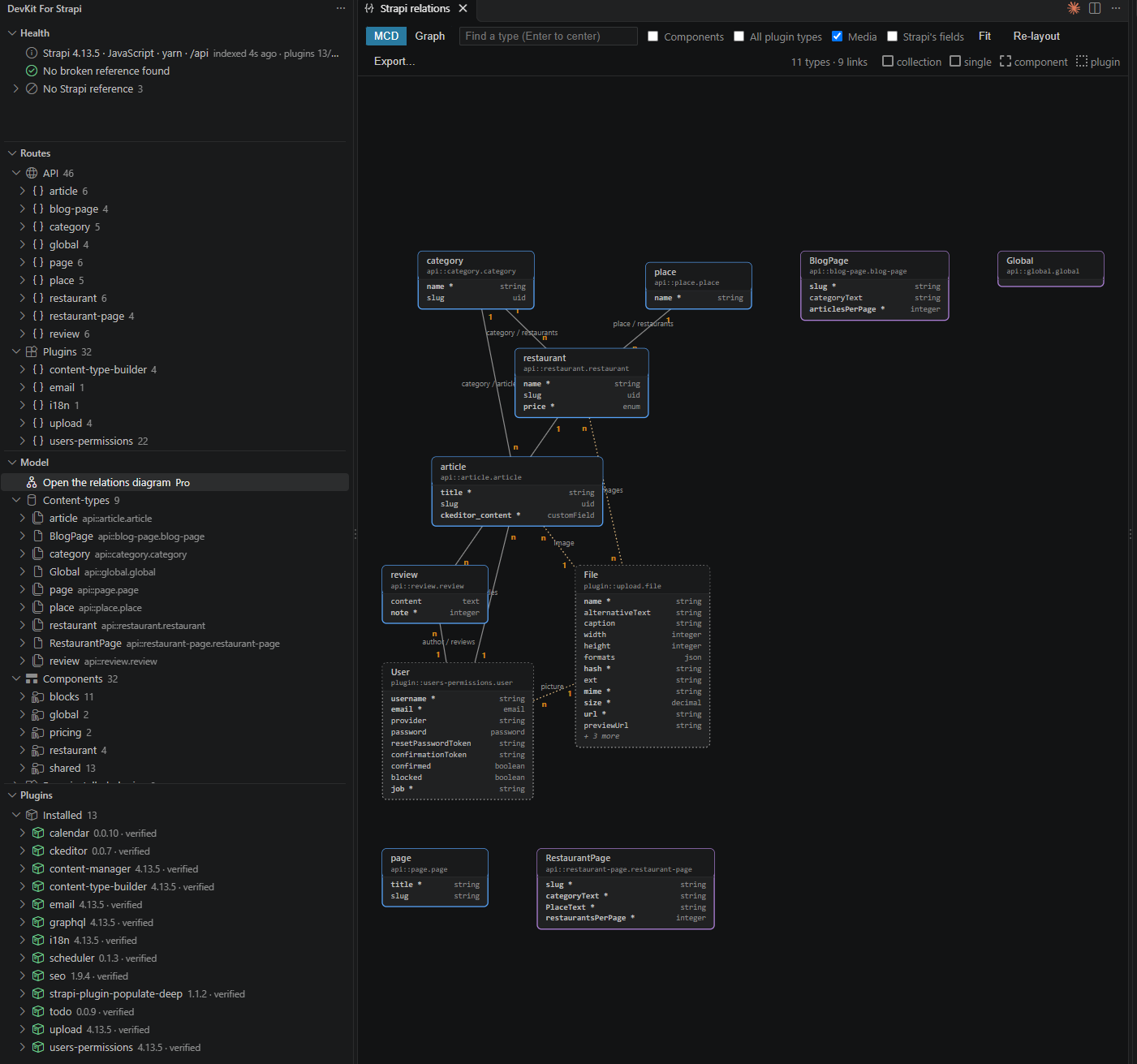Click the Content-types 9 icon
Screen dimensions: 1137x1064
32,500
